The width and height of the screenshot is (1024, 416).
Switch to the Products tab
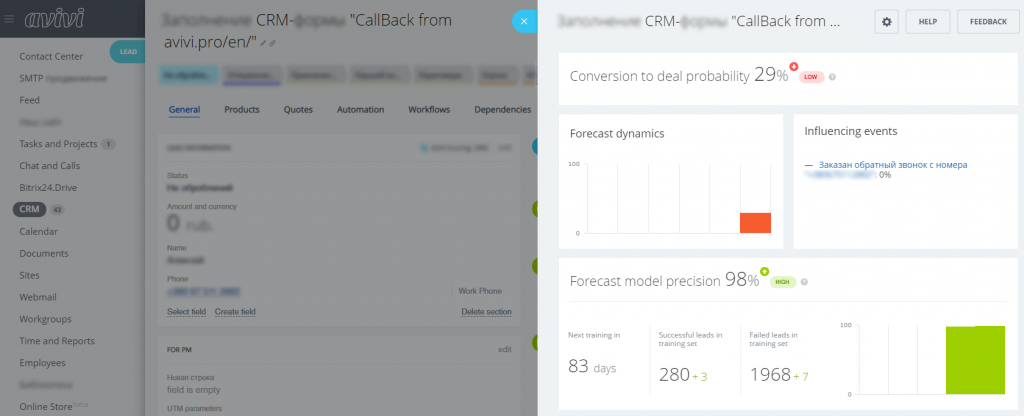(x=242, y=109)
